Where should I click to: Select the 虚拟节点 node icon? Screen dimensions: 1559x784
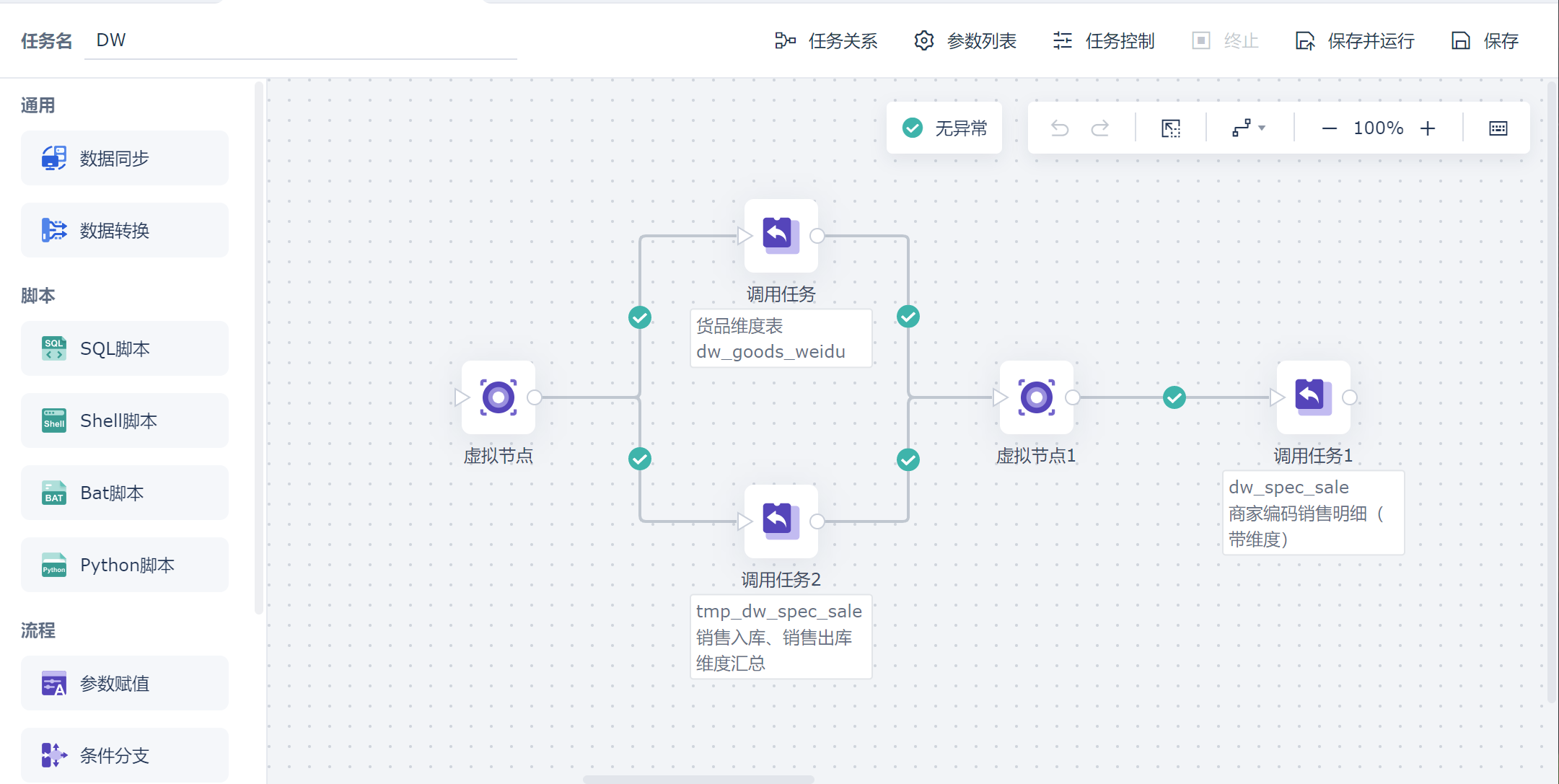499,397
